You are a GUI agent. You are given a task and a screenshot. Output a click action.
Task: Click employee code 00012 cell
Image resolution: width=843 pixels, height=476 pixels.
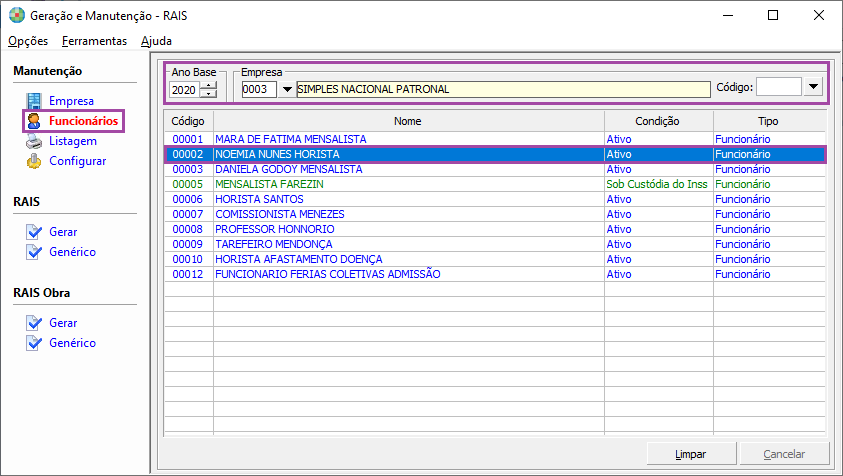188,274
